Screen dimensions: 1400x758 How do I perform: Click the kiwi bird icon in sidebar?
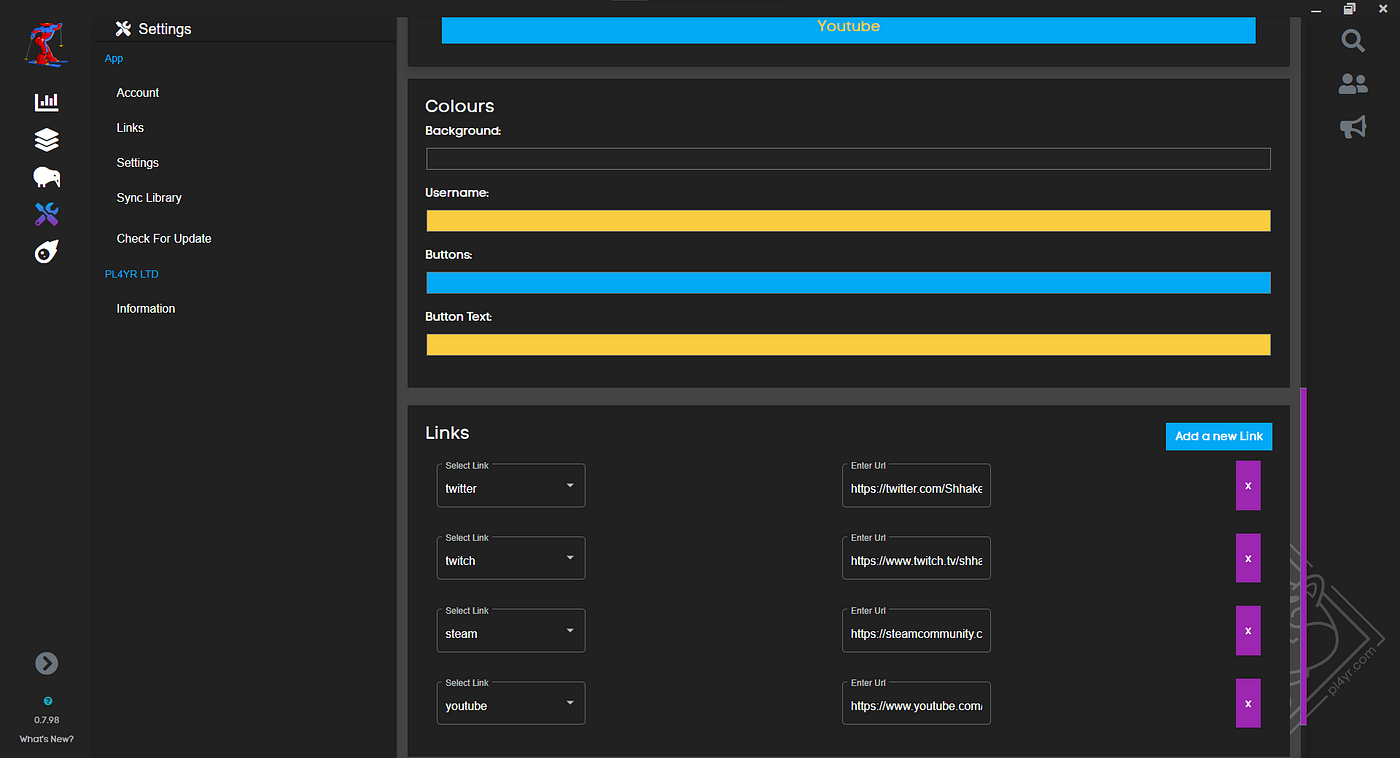coord(46,177)
